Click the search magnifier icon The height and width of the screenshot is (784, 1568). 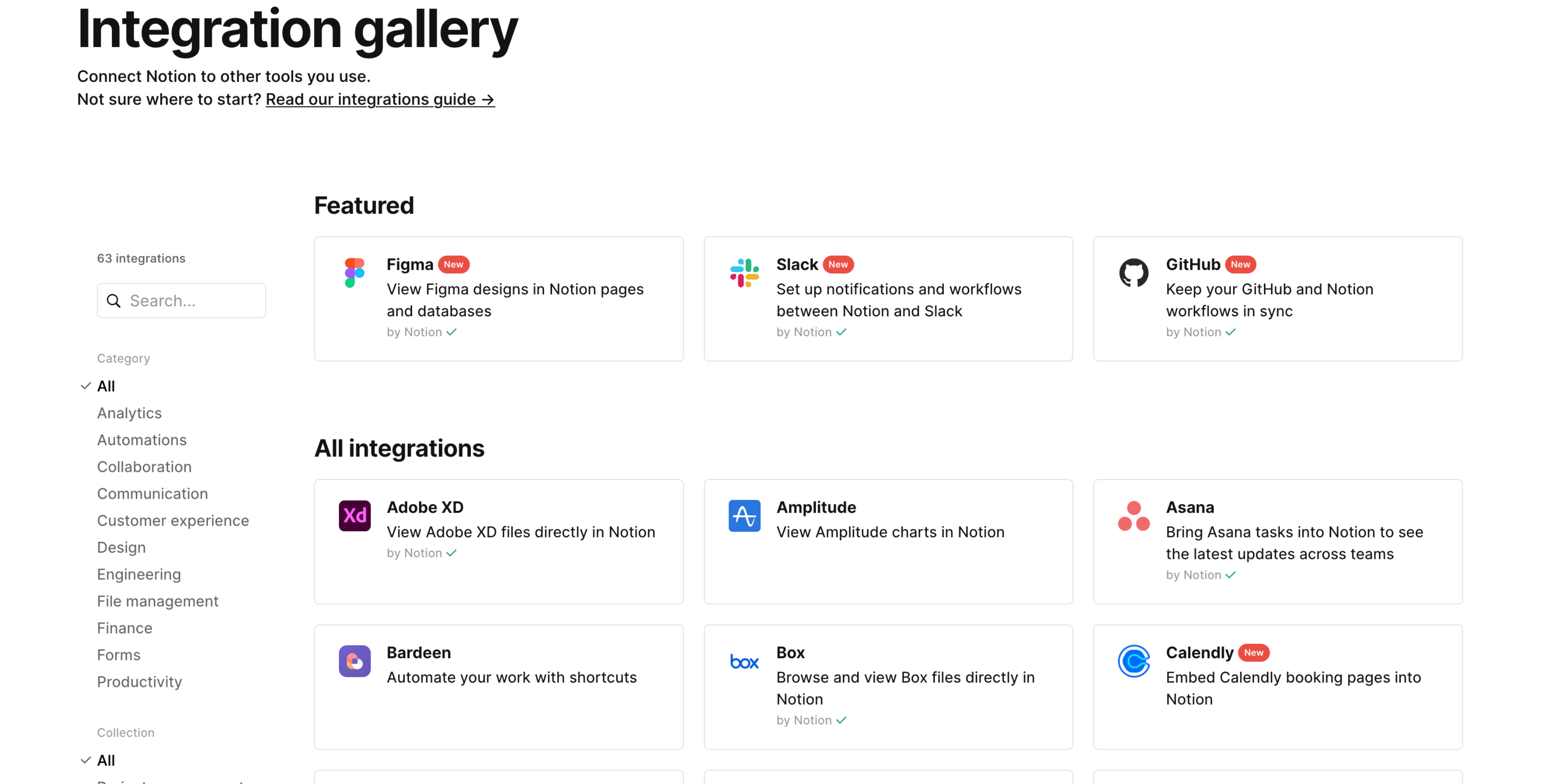[x=114, y=301]
